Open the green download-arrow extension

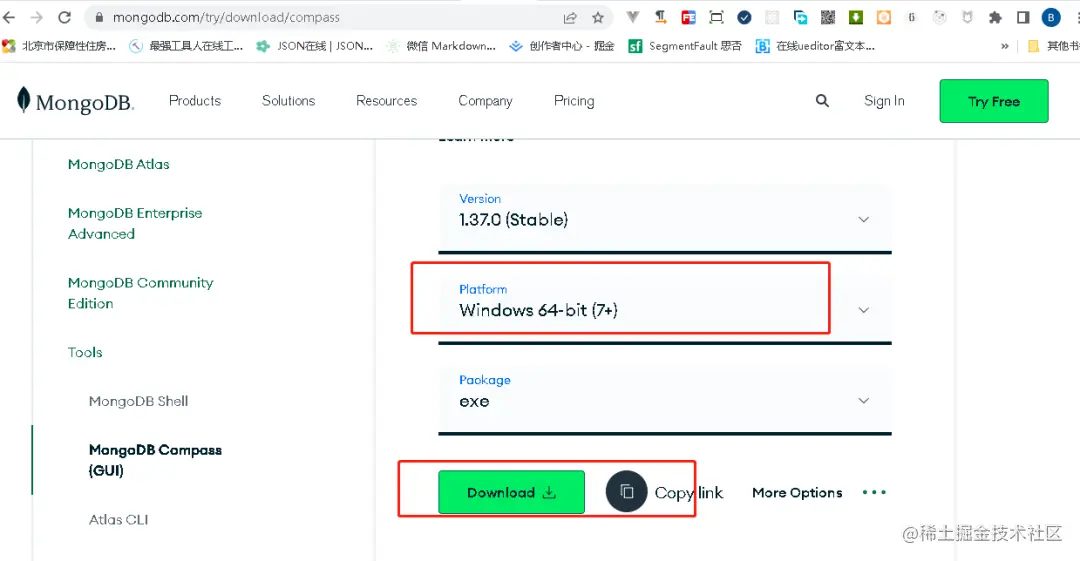tap(855, 17)
